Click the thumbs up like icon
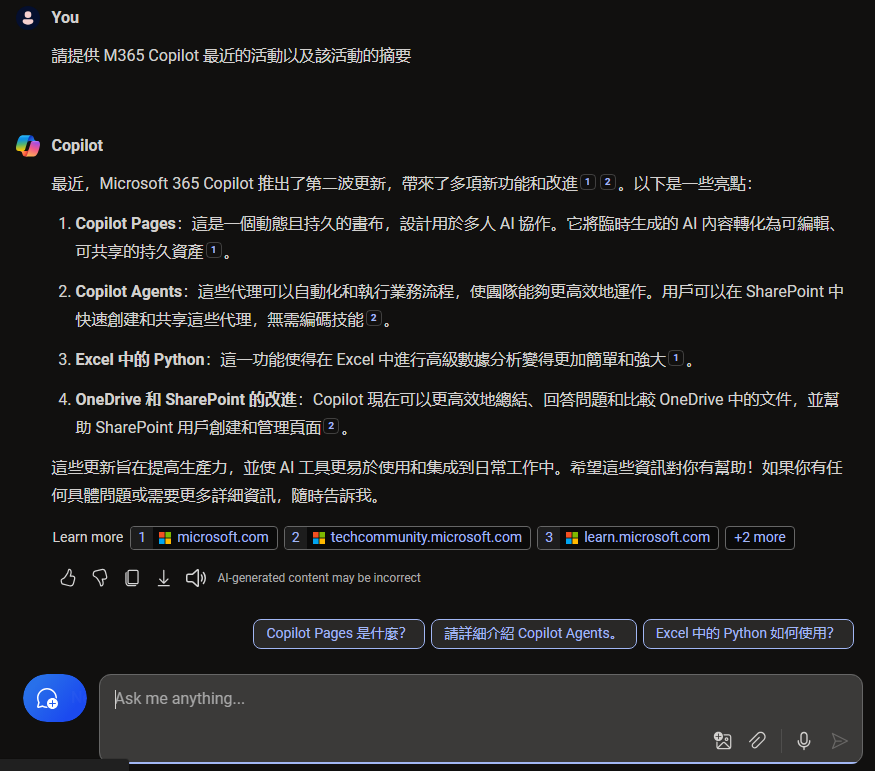Viewport: 875px width, 771px height. 68,577
